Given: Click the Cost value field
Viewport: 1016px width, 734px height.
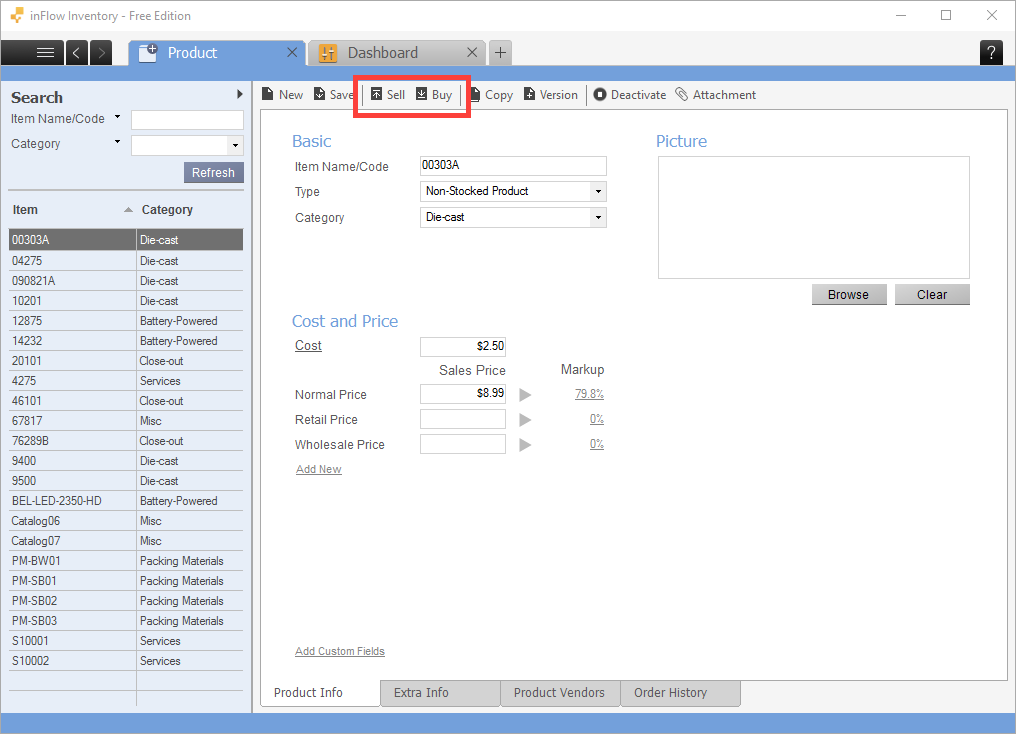Looking at the screenshot, I should point(463,346).
